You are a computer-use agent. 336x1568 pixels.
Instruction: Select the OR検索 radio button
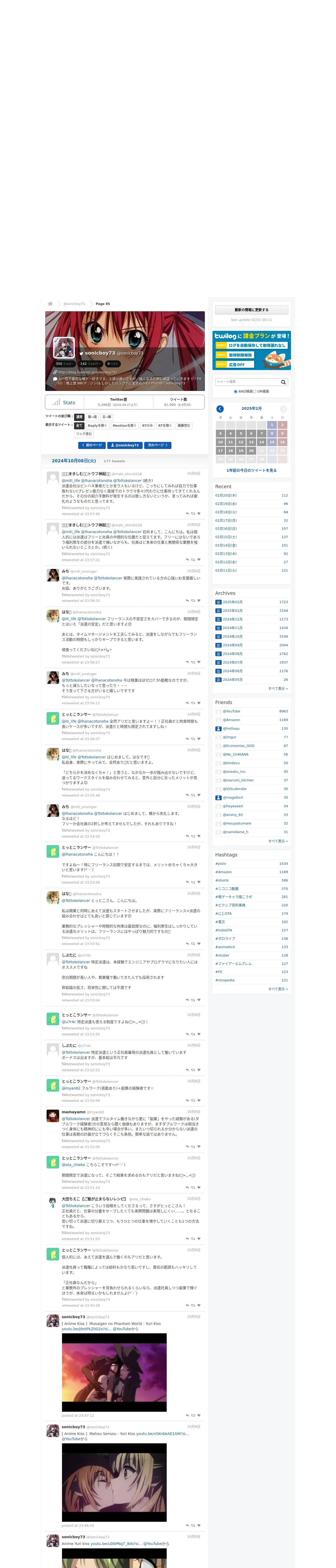[x=255, y=391]
